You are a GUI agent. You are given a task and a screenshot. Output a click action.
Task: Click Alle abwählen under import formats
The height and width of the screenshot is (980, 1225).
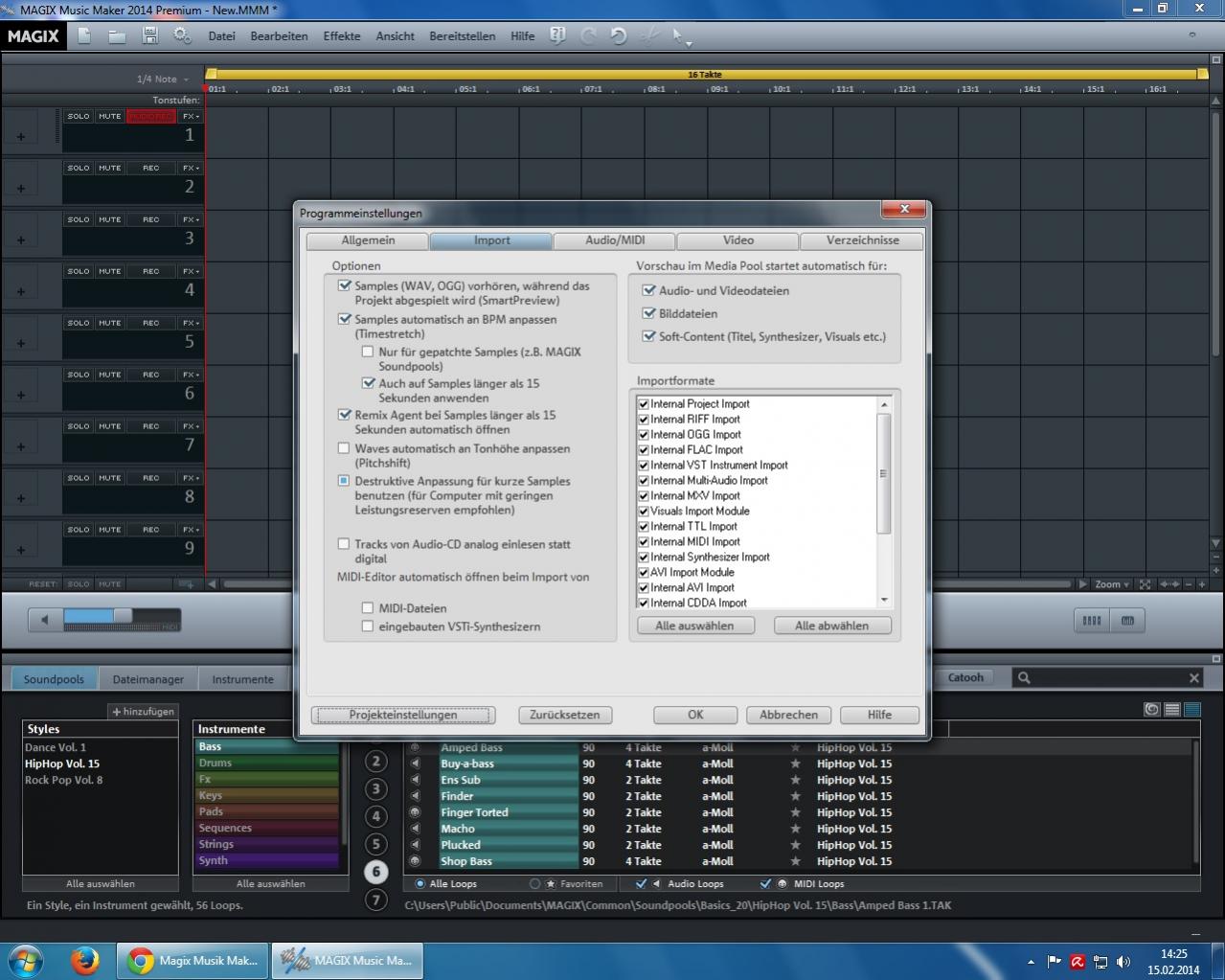(x=831, y=626)
